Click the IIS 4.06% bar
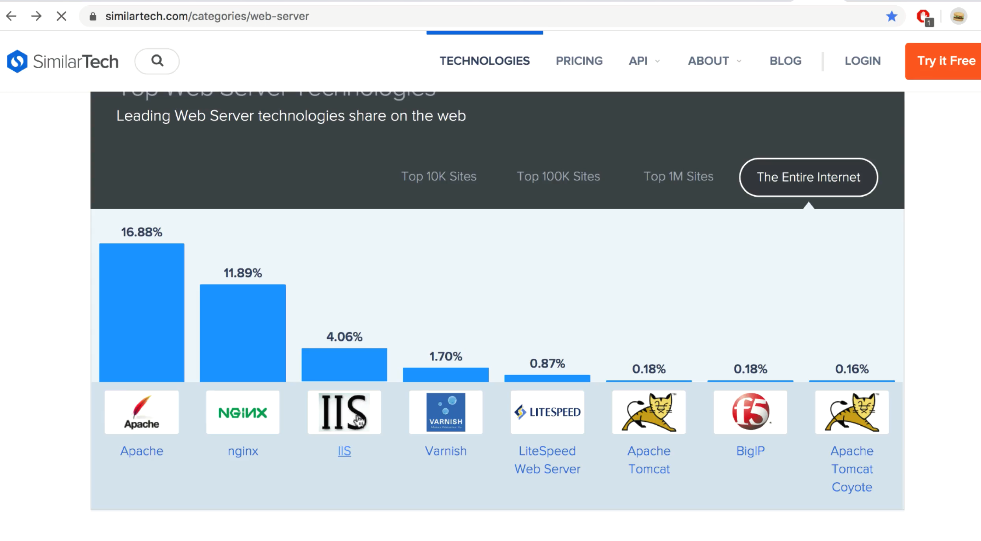 344,365
